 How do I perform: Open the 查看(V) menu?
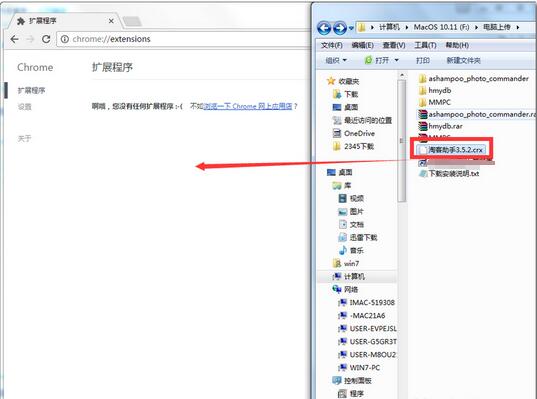pos(394,45)
